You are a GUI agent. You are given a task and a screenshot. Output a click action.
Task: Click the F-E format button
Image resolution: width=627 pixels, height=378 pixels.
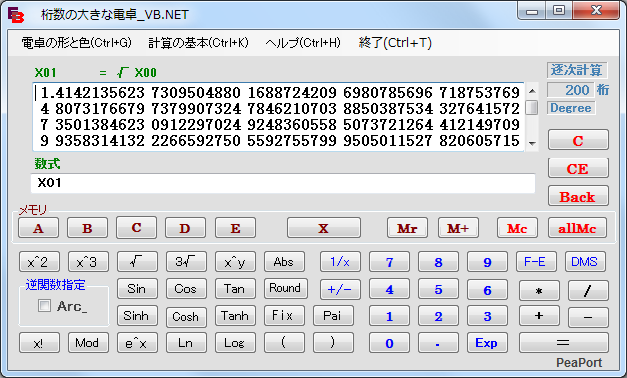click(x=536, y=262)
